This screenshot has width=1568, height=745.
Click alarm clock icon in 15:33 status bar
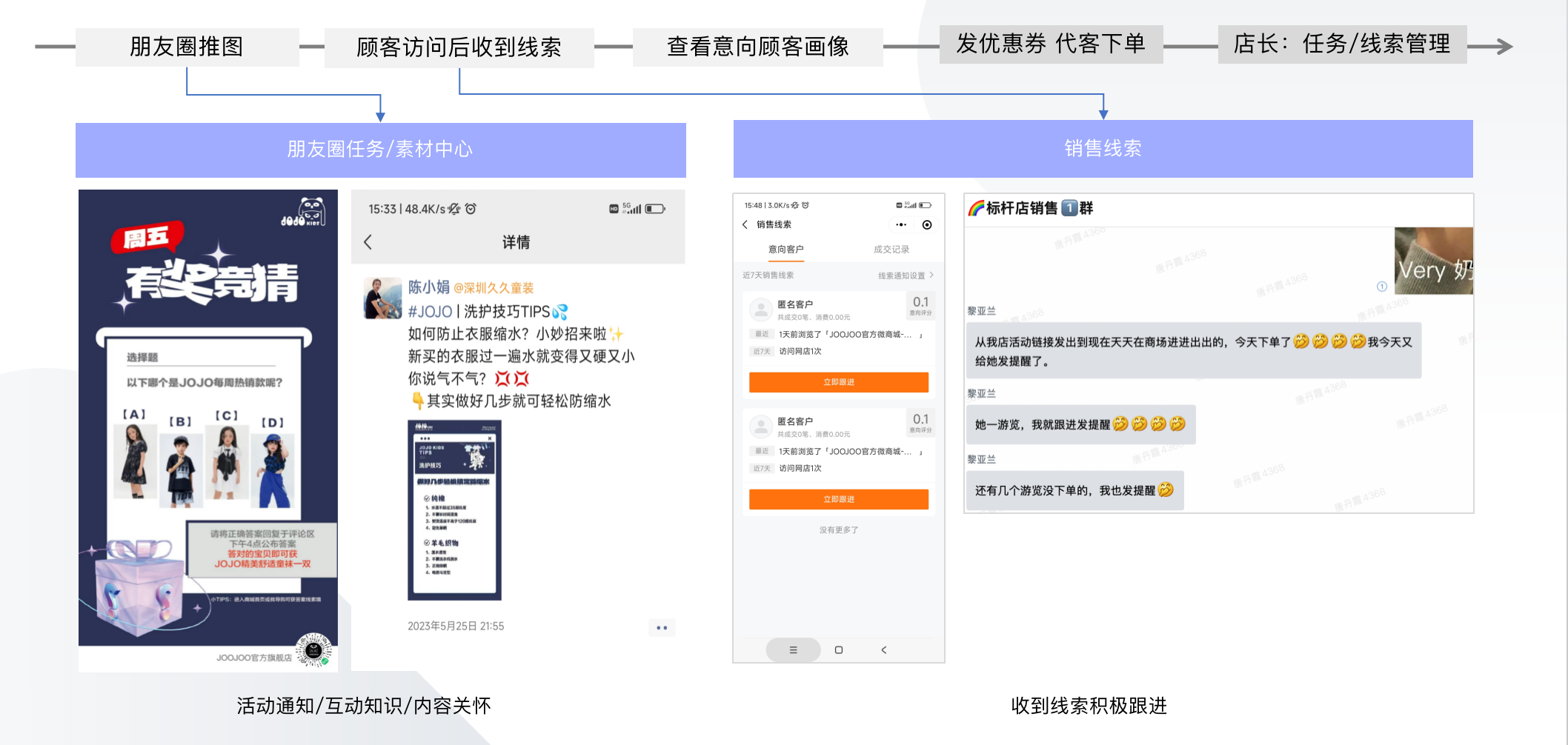(471, 209)
